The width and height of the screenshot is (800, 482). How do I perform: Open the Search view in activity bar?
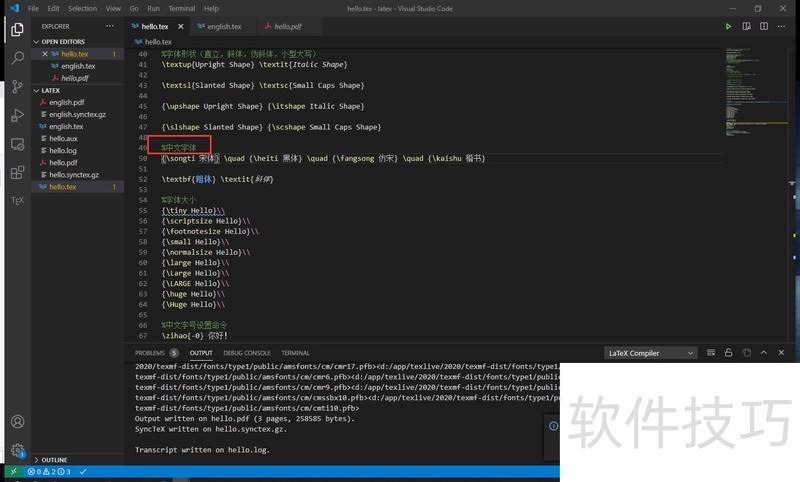point(17,59)
